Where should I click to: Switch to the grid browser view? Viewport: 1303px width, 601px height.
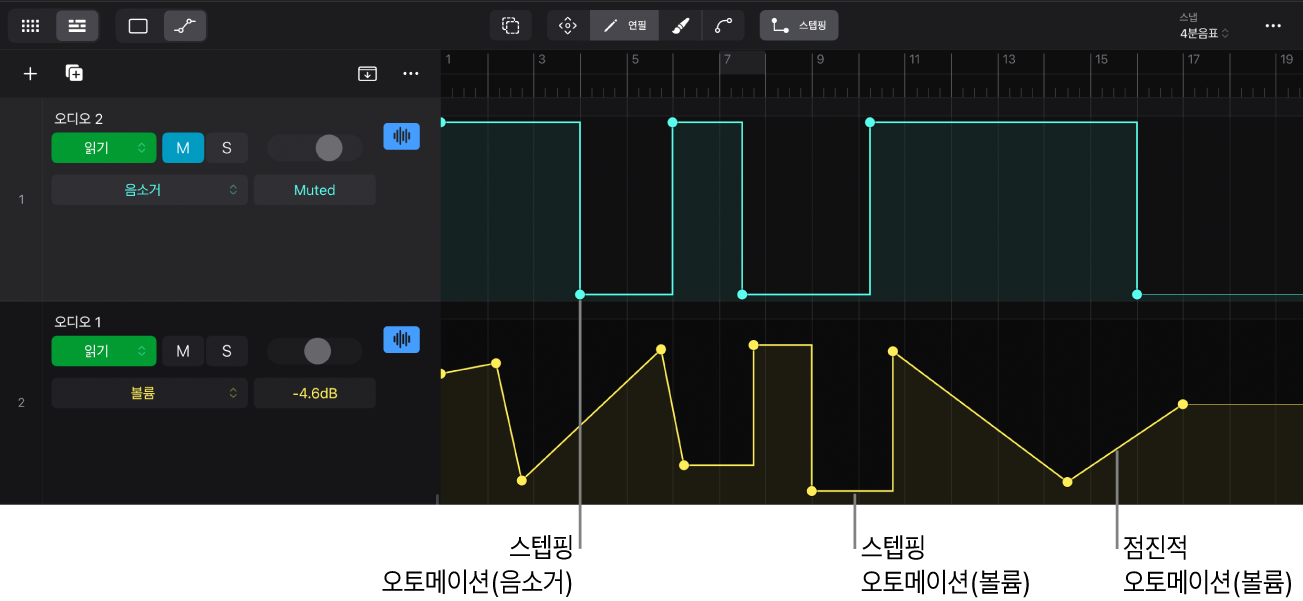point(31,26)
